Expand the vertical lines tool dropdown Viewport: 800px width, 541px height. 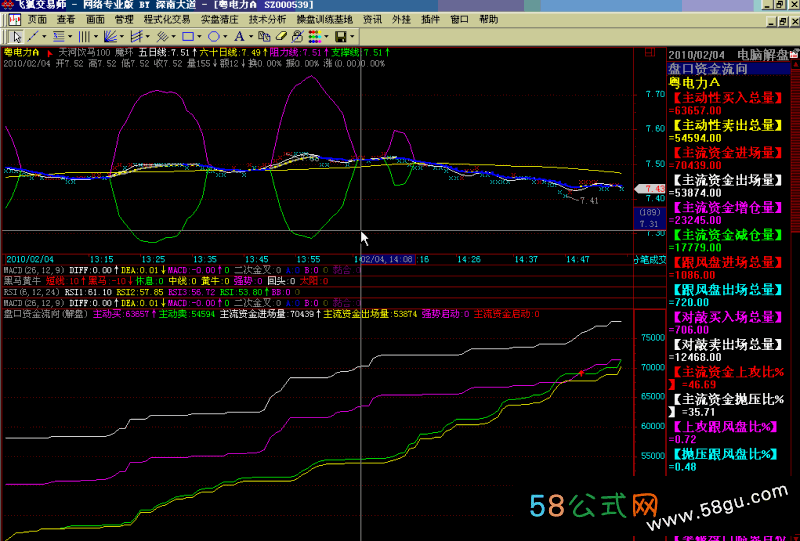96,37
